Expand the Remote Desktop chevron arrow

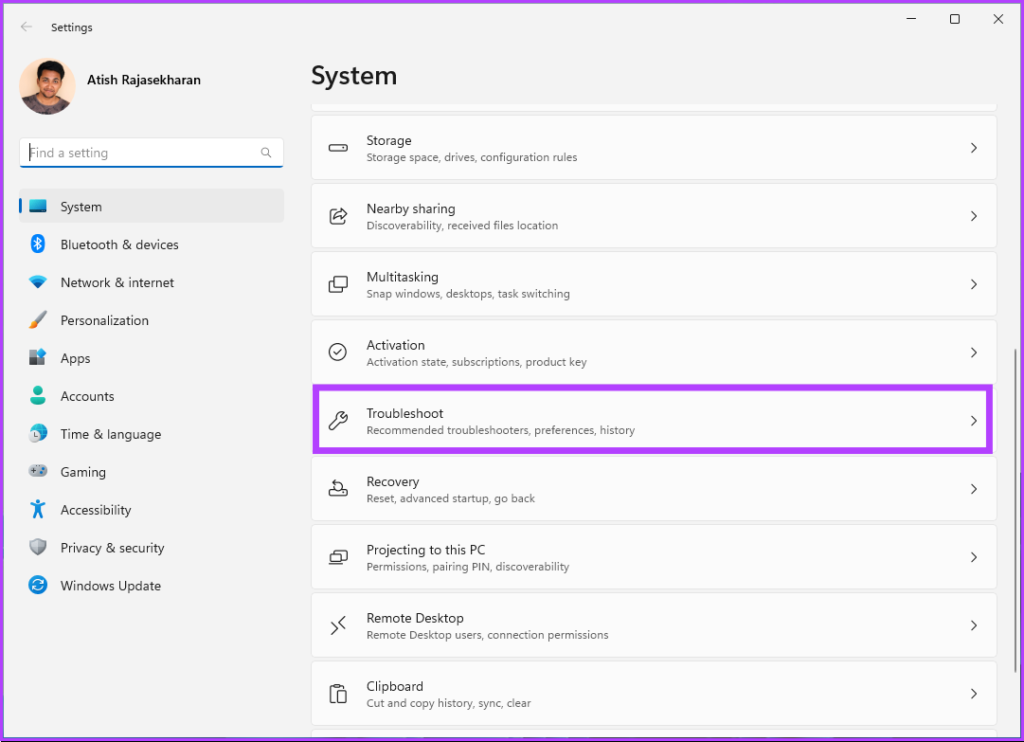[x=973, y=625]
